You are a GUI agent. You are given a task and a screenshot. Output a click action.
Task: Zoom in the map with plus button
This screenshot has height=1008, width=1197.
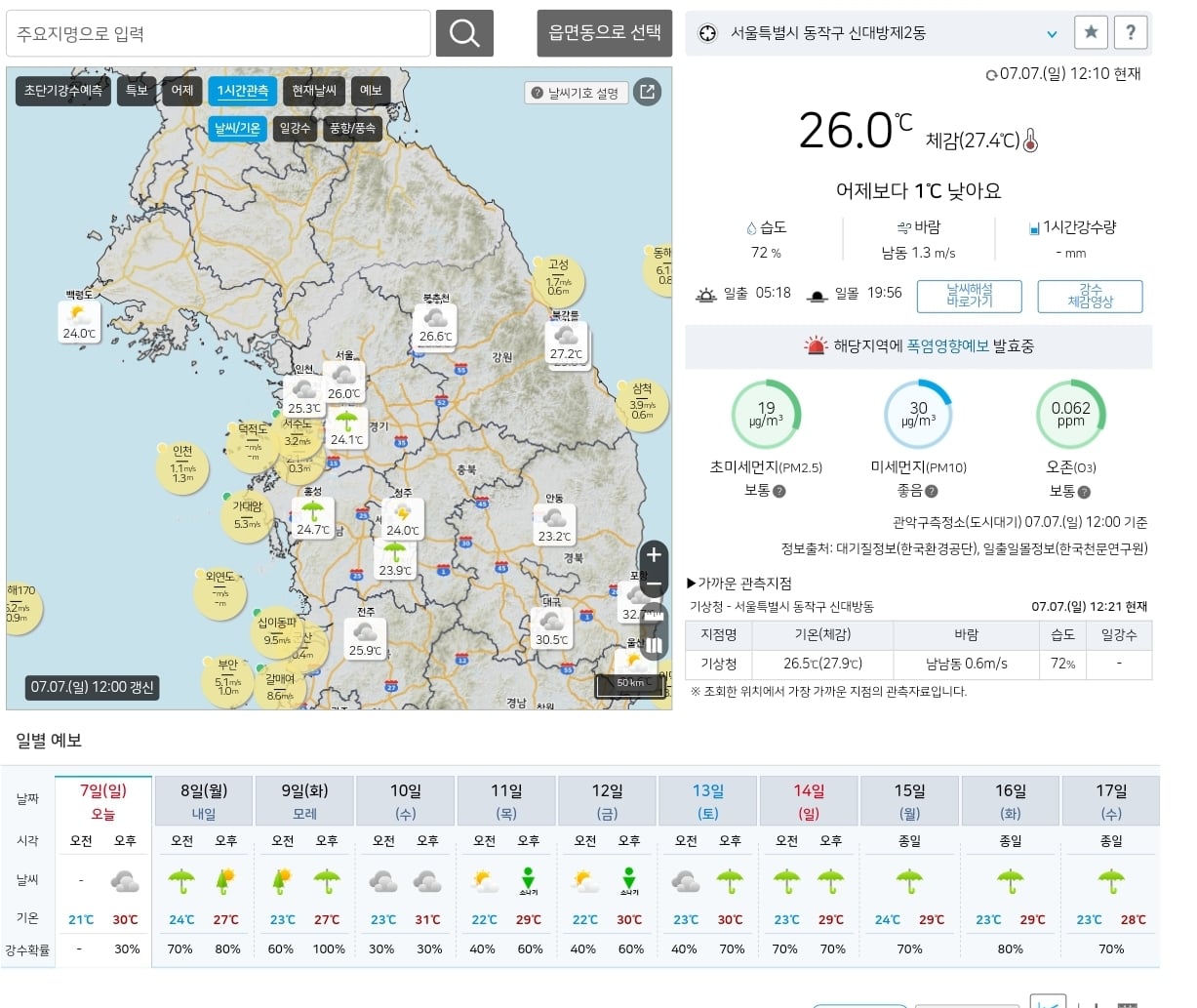click(654, 554)
